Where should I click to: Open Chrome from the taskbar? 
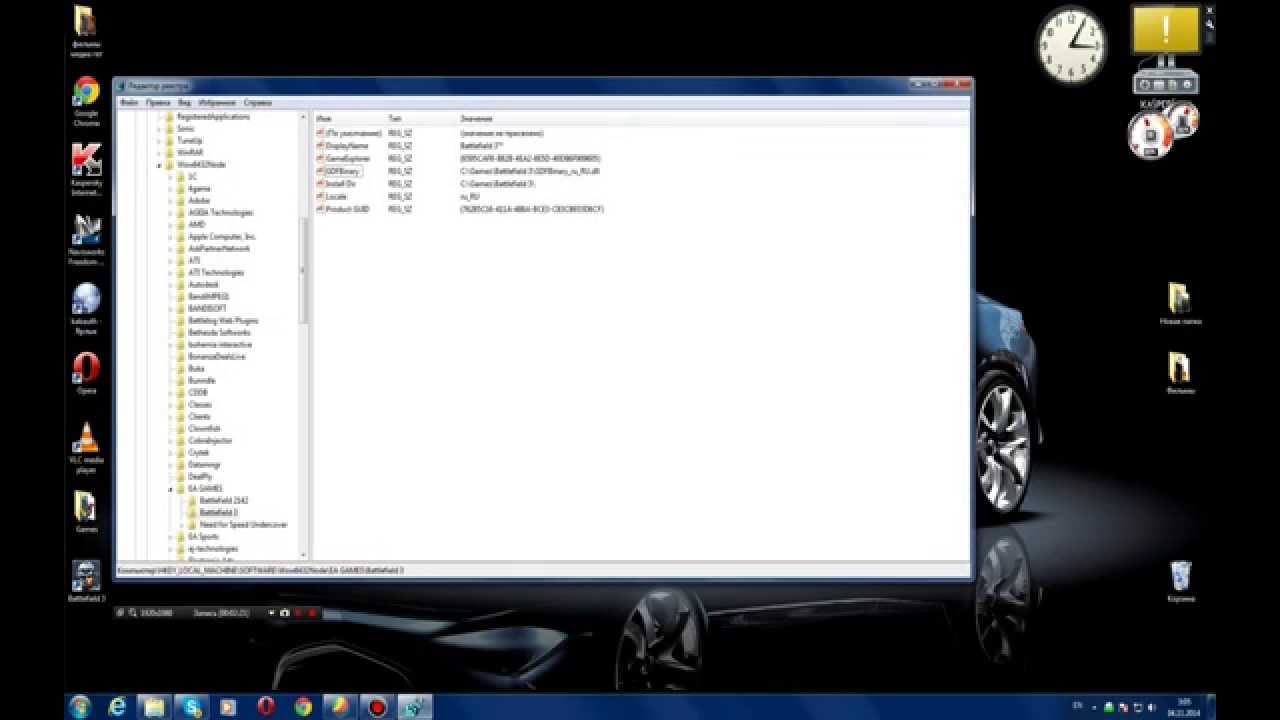coord(303,707)
